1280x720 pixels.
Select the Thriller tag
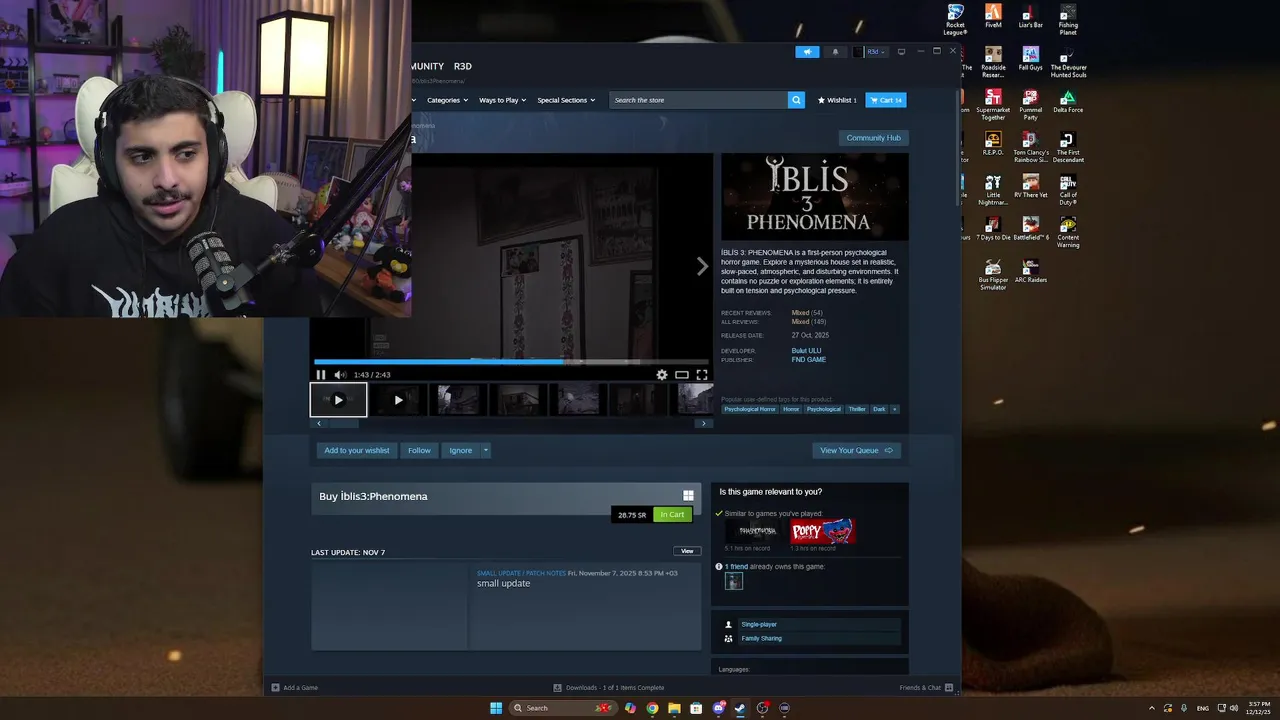point(857,409)
